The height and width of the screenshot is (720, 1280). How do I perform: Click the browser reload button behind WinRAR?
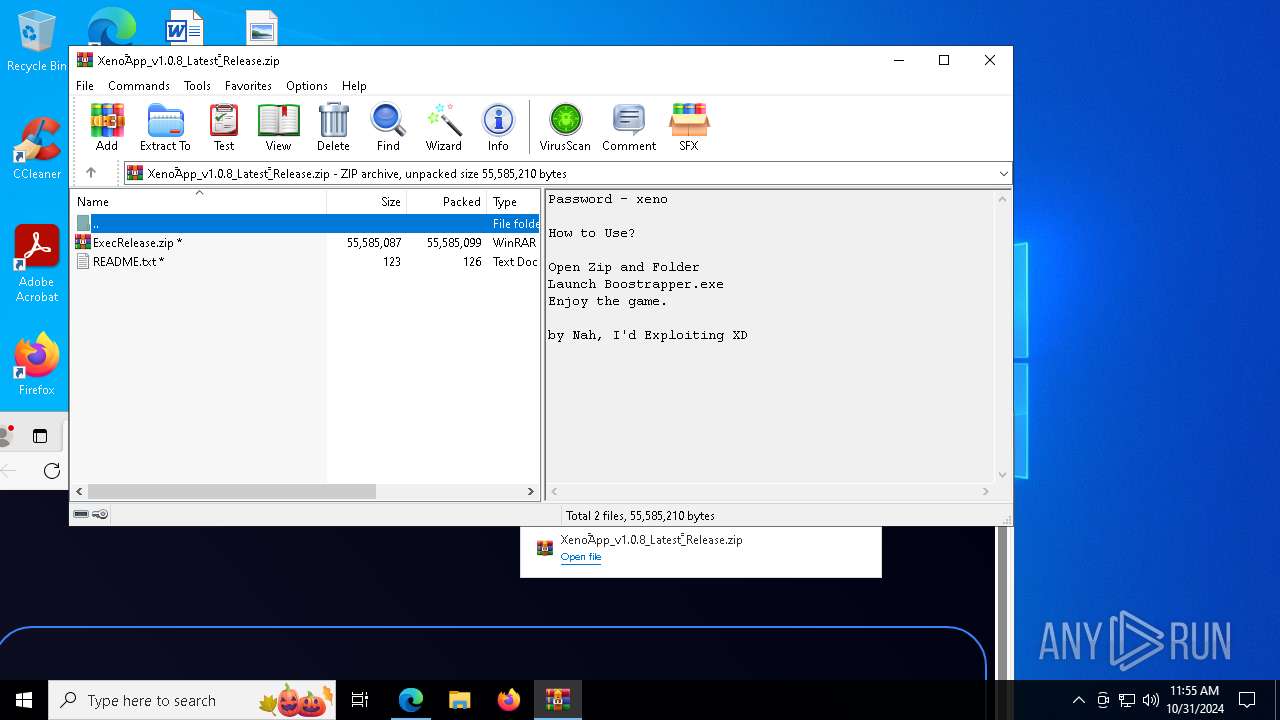click(x=52, y=471)
